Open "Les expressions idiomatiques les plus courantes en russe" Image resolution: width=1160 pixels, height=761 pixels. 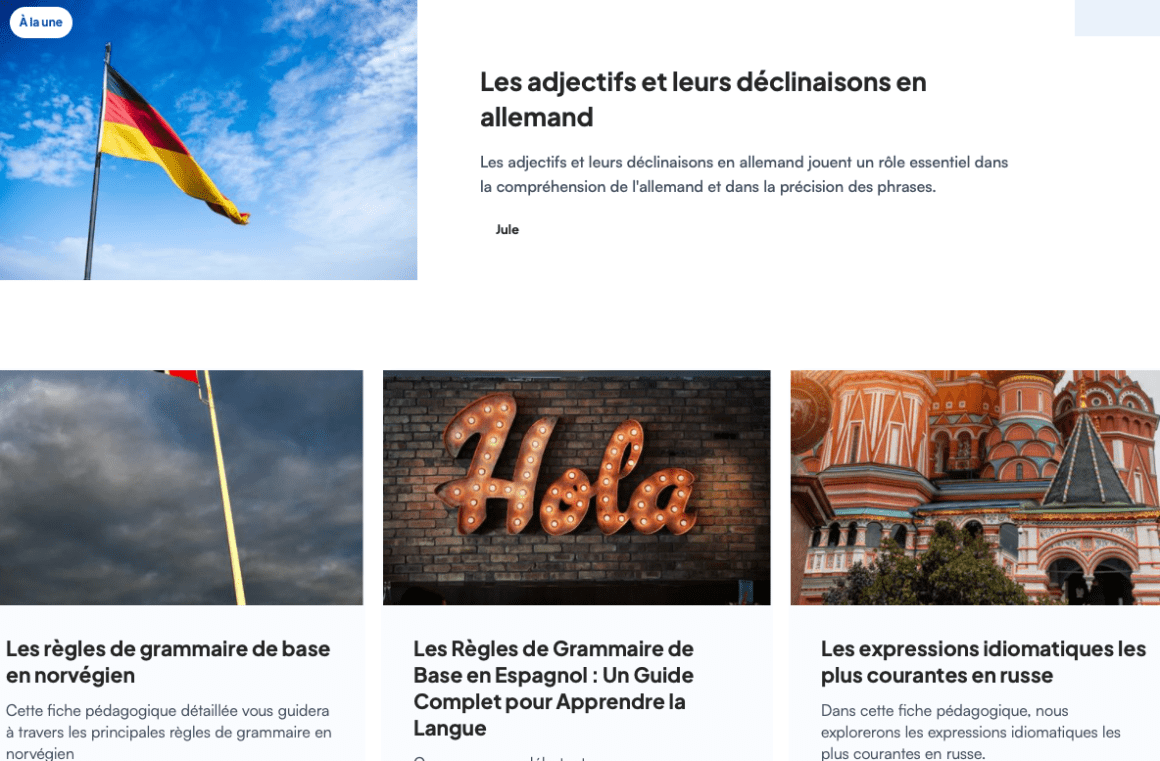pyautogui.click(x=983, y=662)
